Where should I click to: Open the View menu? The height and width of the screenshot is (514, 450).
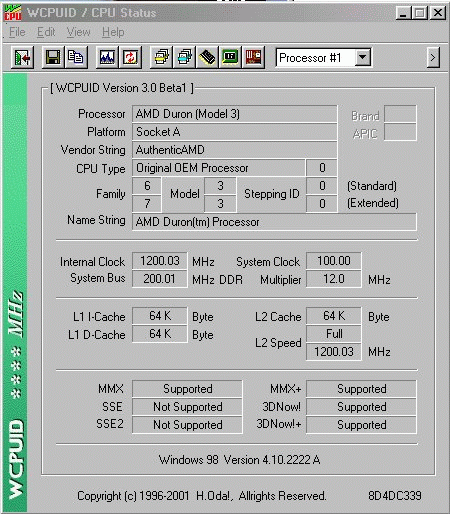[78, 32]
